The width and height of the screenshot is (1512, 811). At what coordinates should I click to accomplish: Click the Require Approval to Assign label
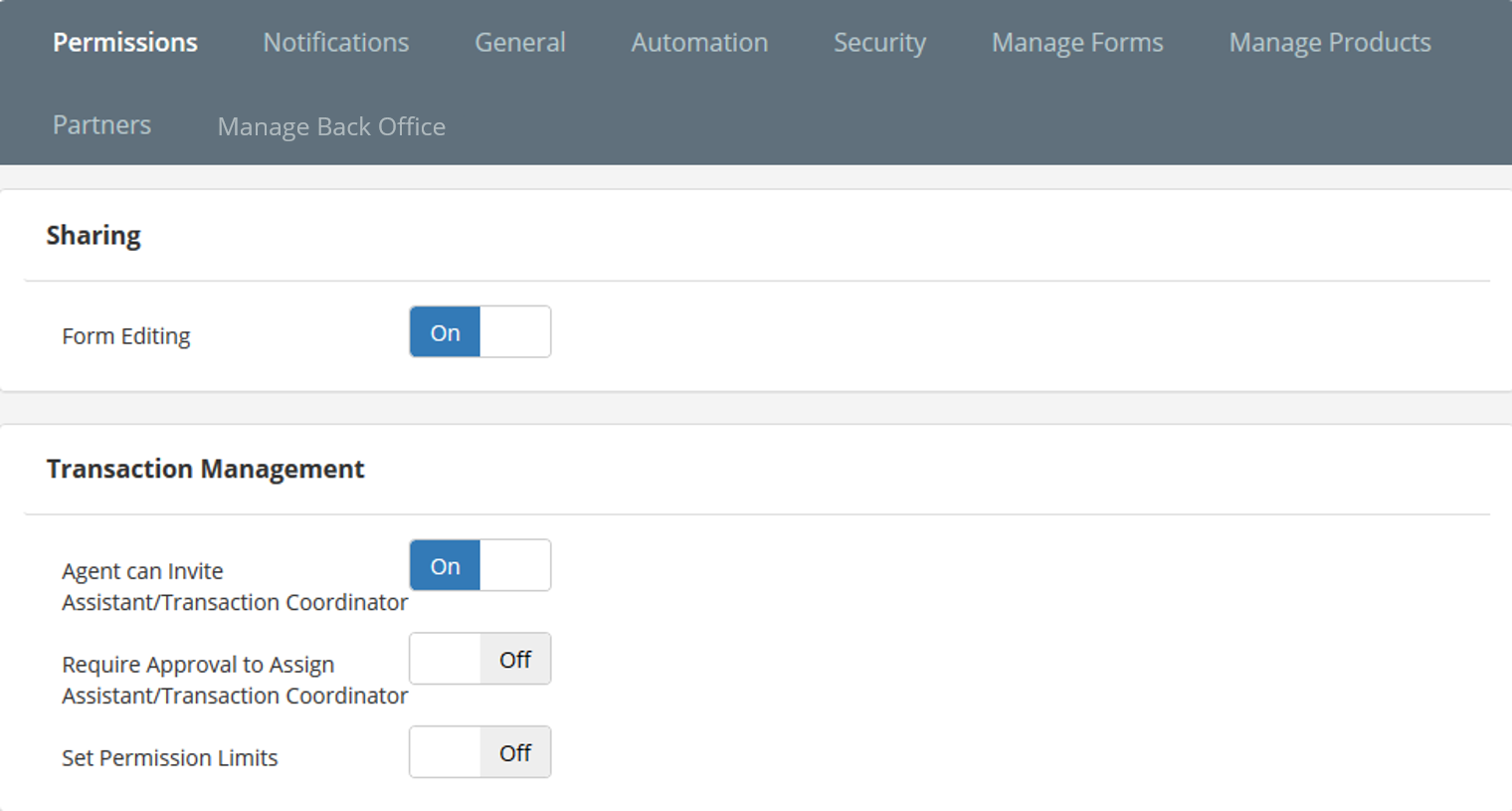point(198,664)
